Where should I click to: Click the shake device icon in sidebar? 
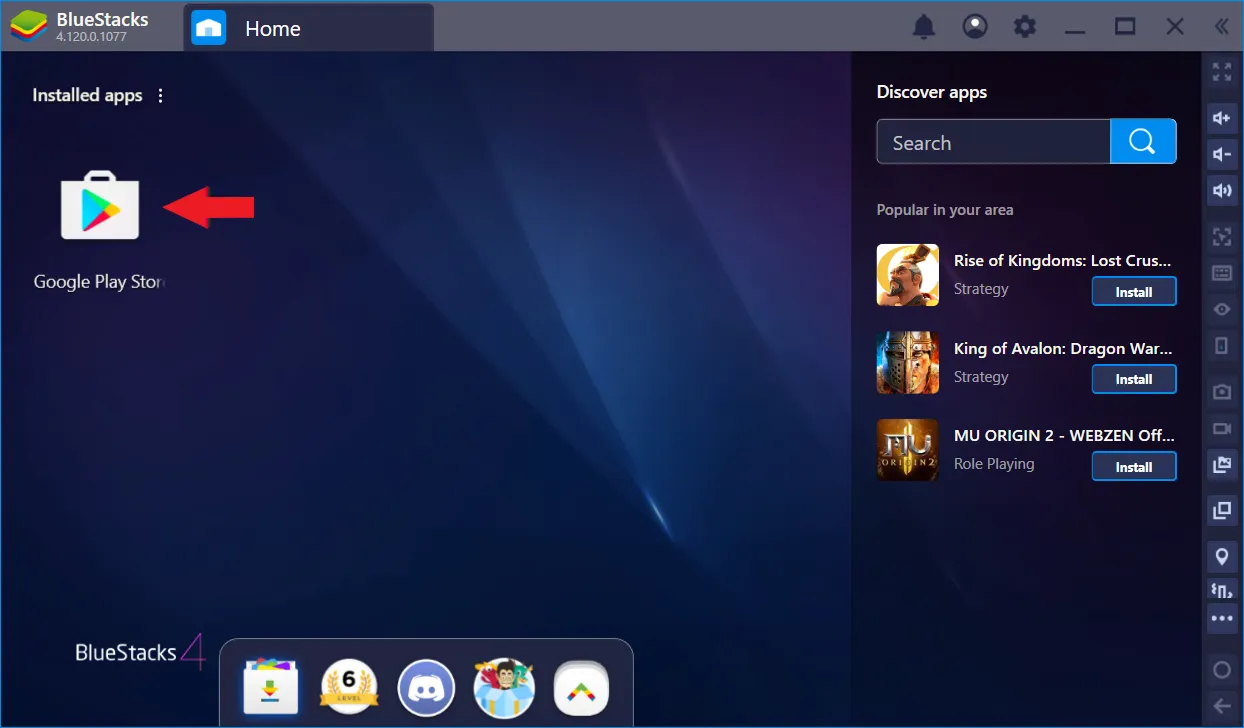coord(1221,589)
